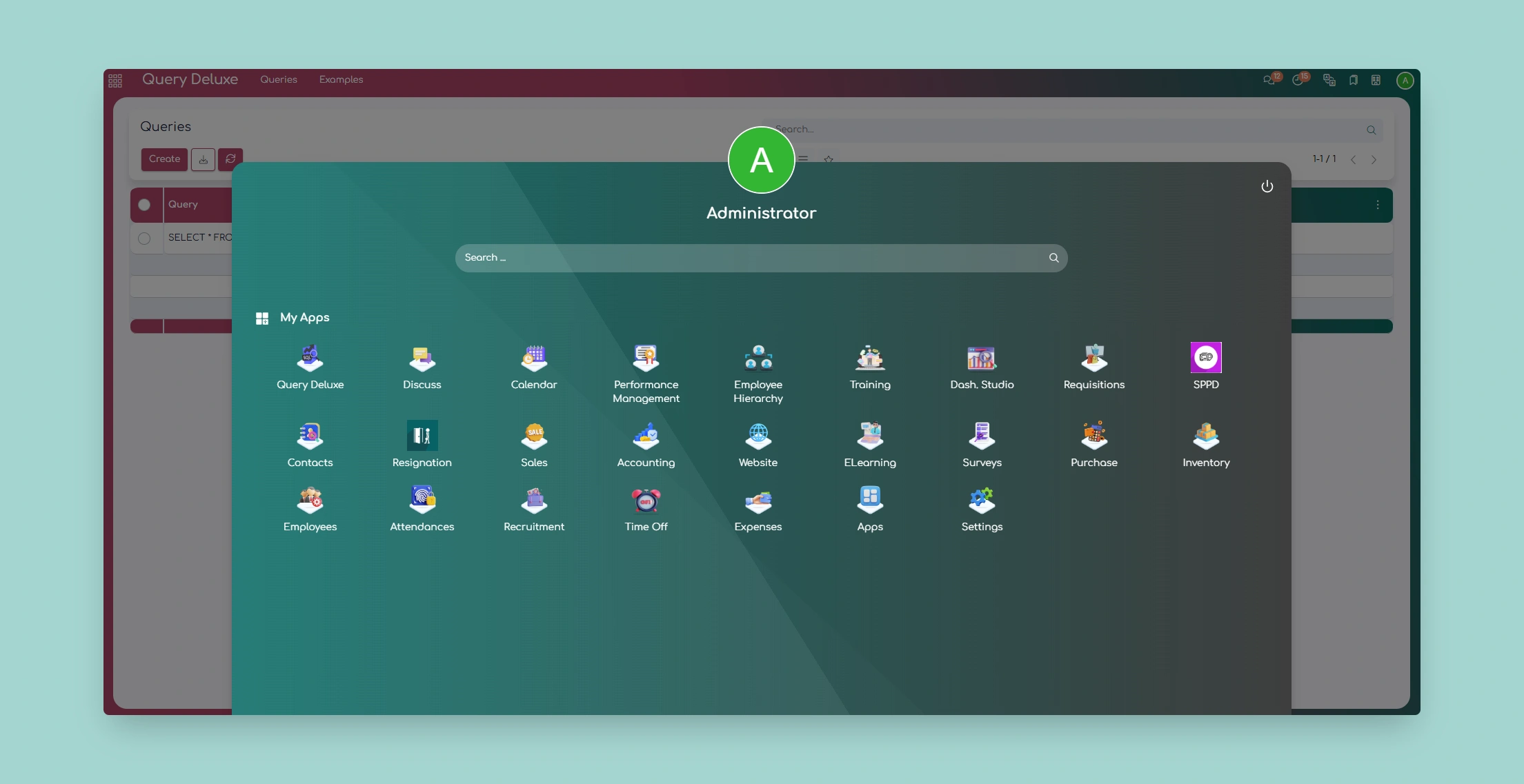The height and width of the screenshot is (784, 1524).
Task: Open the Query Deluxe app icon
Action: point(310,358)
